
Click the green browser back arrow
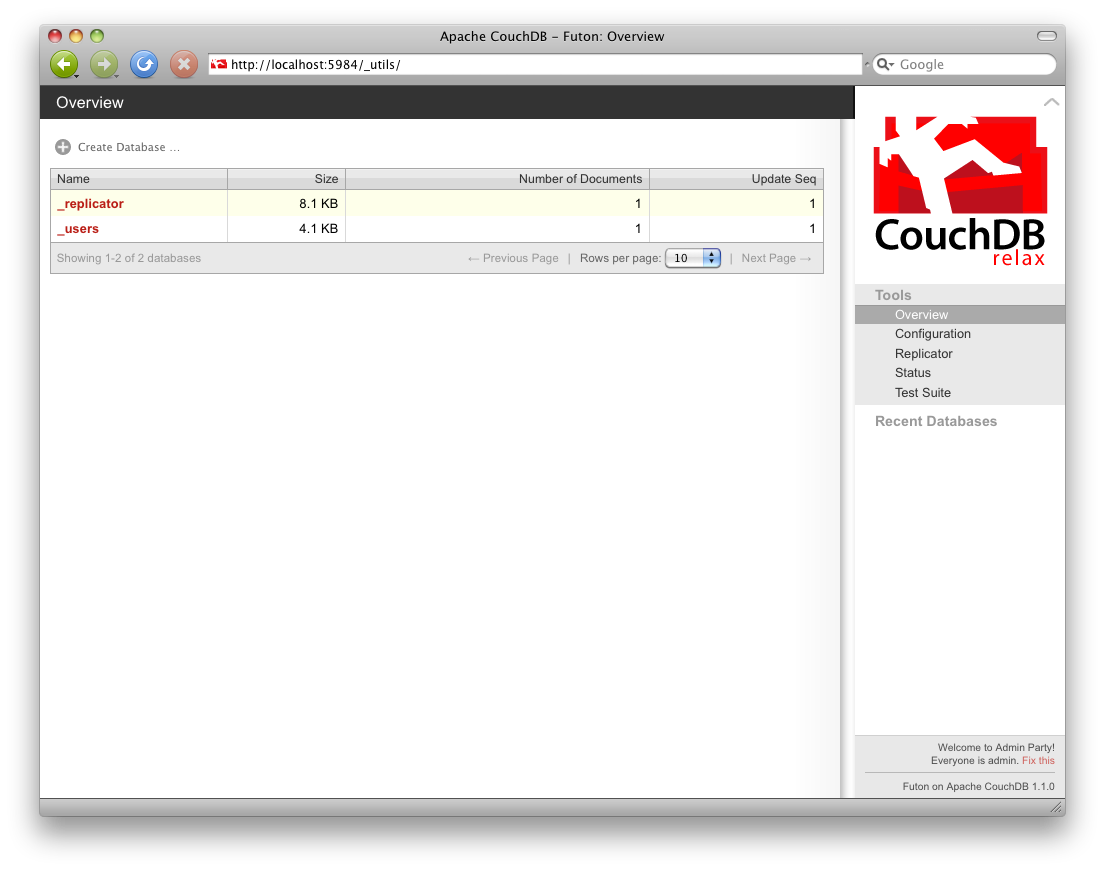[63, 65]
